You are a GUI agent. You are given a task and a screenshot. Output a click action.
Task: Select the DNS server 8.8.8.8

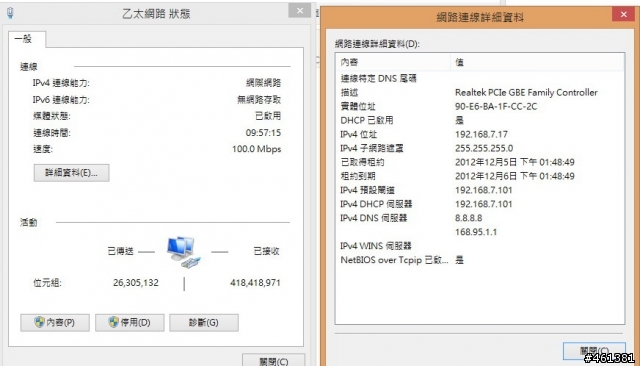[x=469, y=218]
